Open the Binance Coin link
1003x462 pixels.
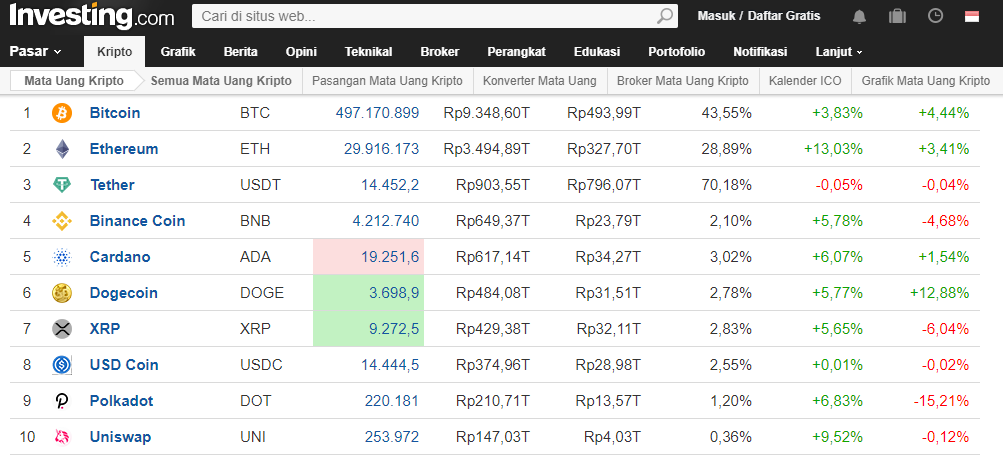[137, 221]
